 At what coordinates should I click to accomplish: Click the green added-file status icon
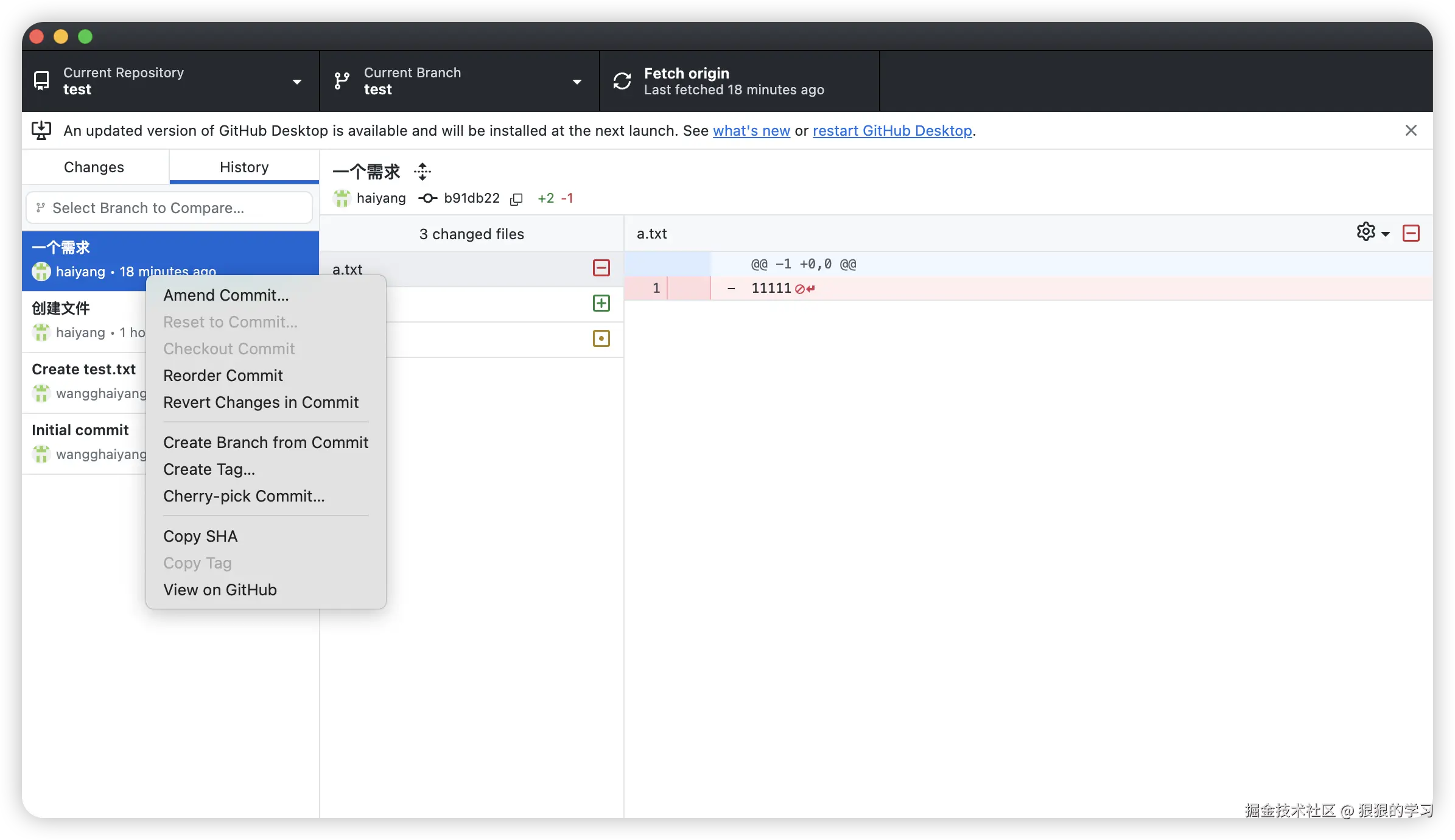pyautogui.click(x=601, y=303)
